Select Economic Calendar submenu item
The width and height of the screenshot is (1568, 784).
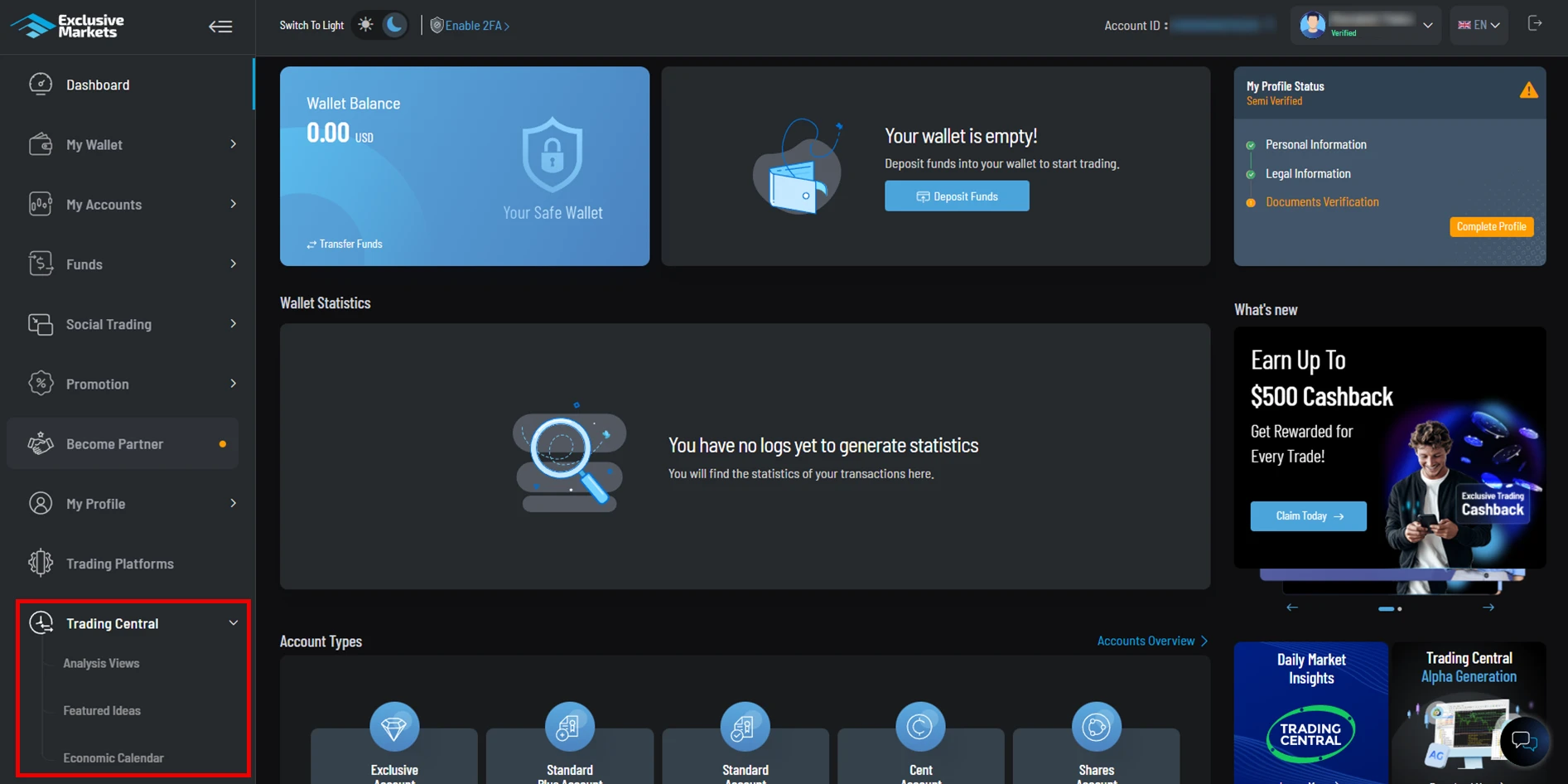pyautogui.click(x=113, y=757)
